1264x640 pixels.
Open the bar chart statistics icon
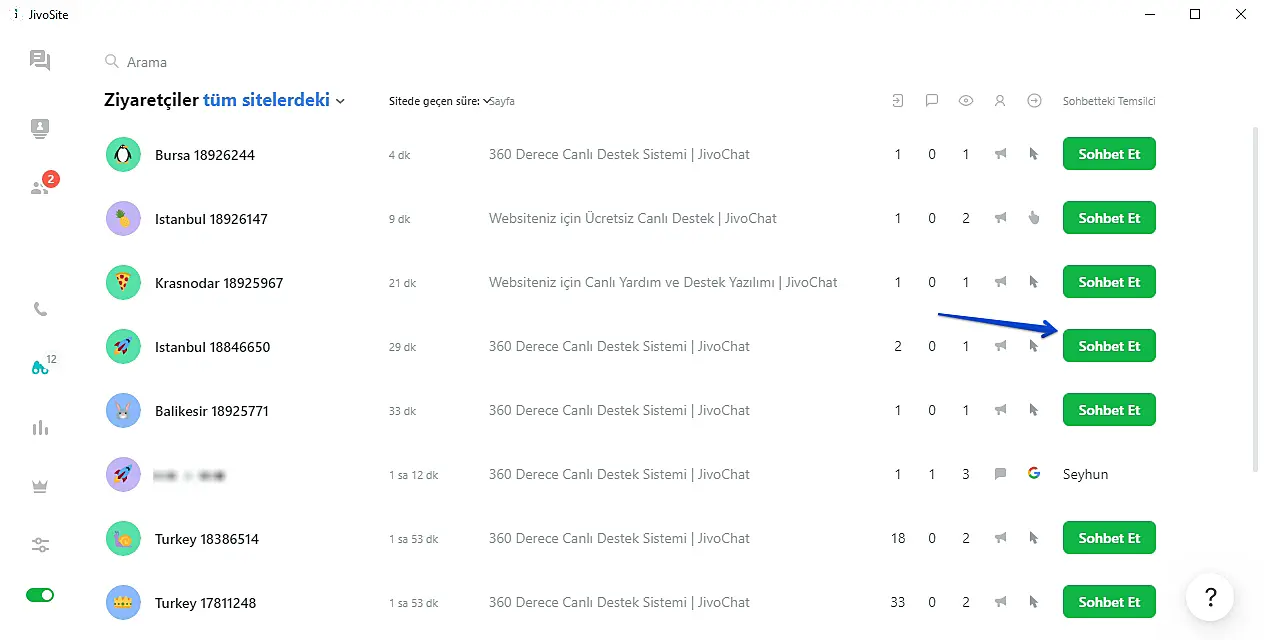pyautogui.click(x=40, y=428)
